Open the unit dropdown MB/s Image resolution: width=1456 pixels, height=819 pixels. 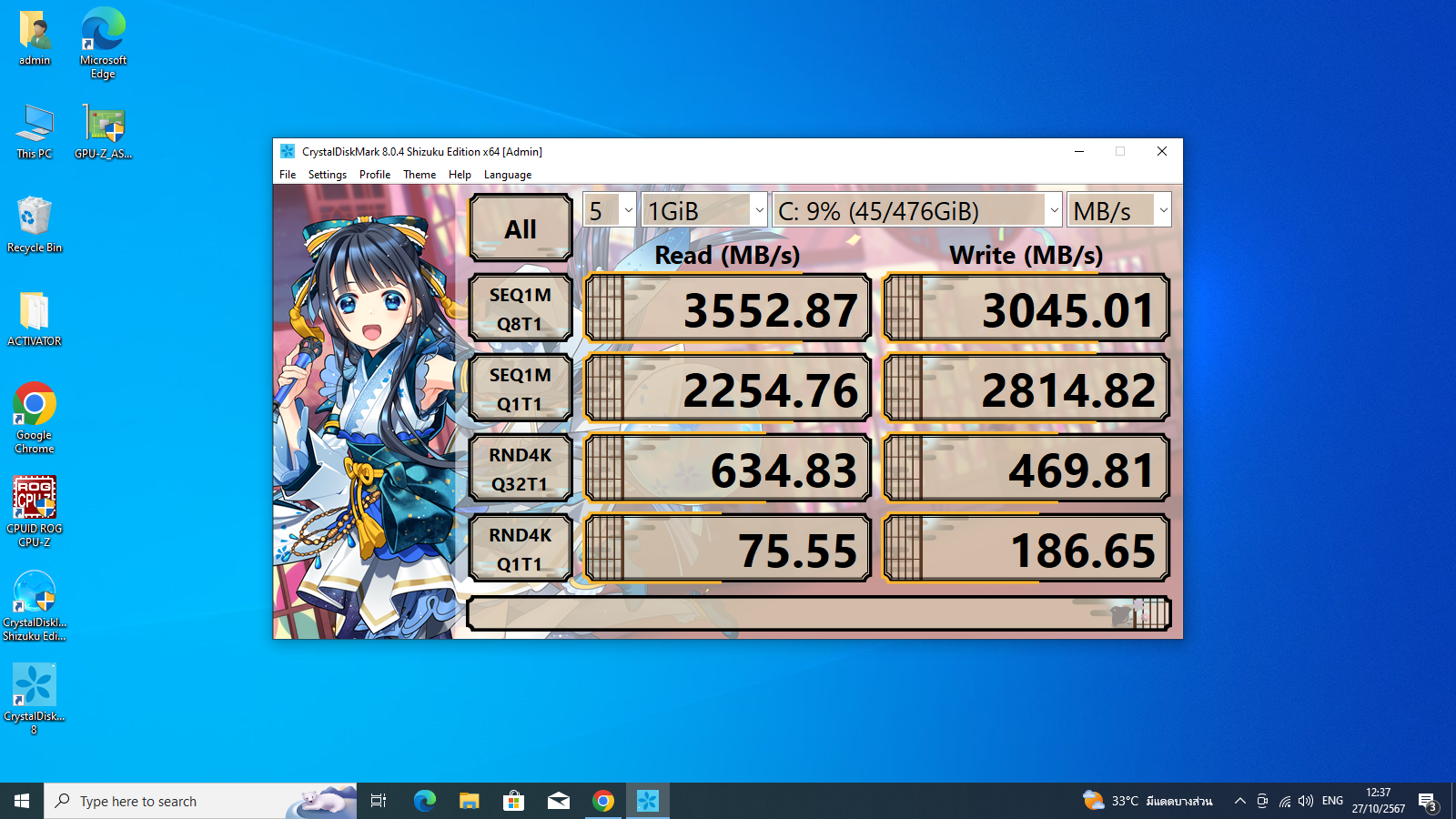tap(1118, 210)
